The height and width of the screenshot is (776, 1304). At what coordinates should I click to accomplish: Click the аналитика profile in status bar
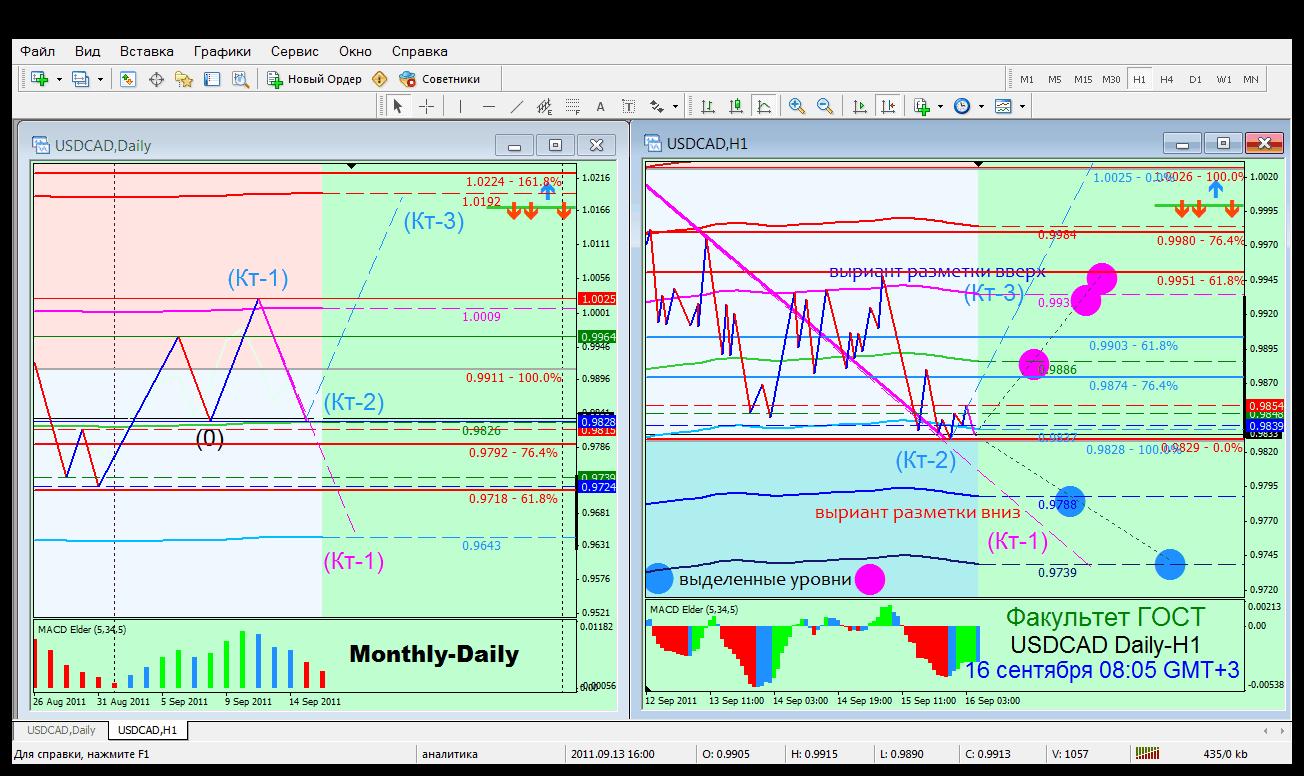450,754
